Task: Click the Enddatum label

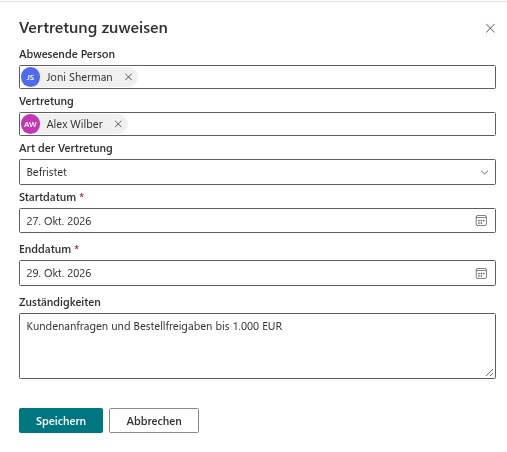Action: (x=45, y=249)
